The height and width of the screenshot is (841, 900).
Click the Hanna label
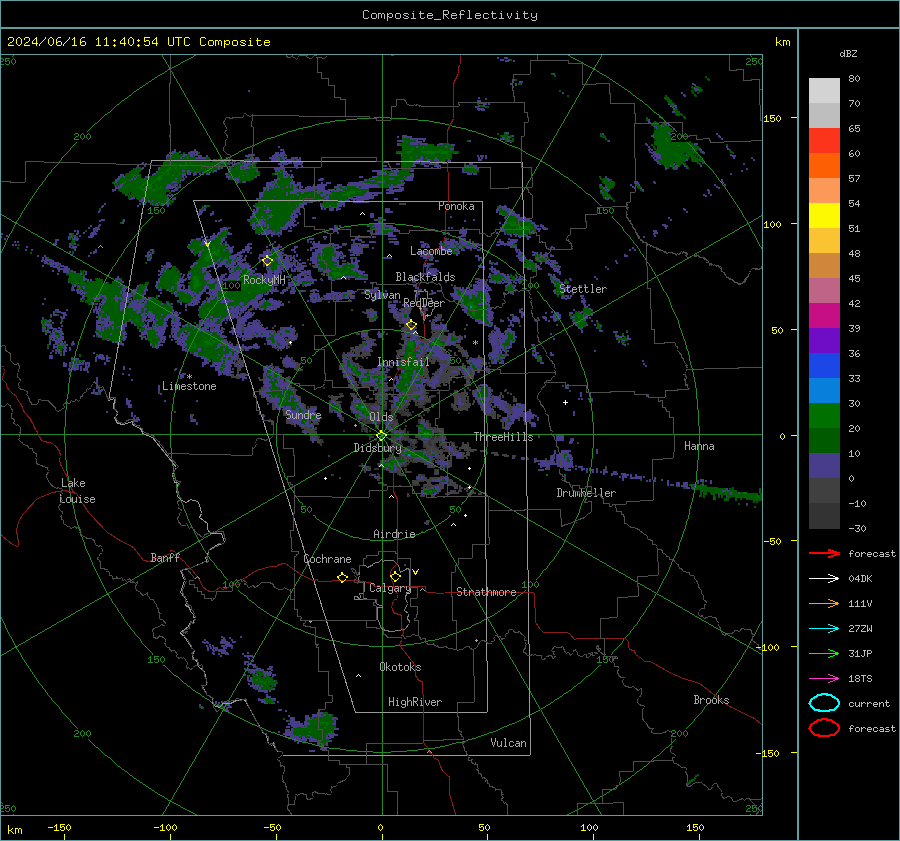(699, 446)
